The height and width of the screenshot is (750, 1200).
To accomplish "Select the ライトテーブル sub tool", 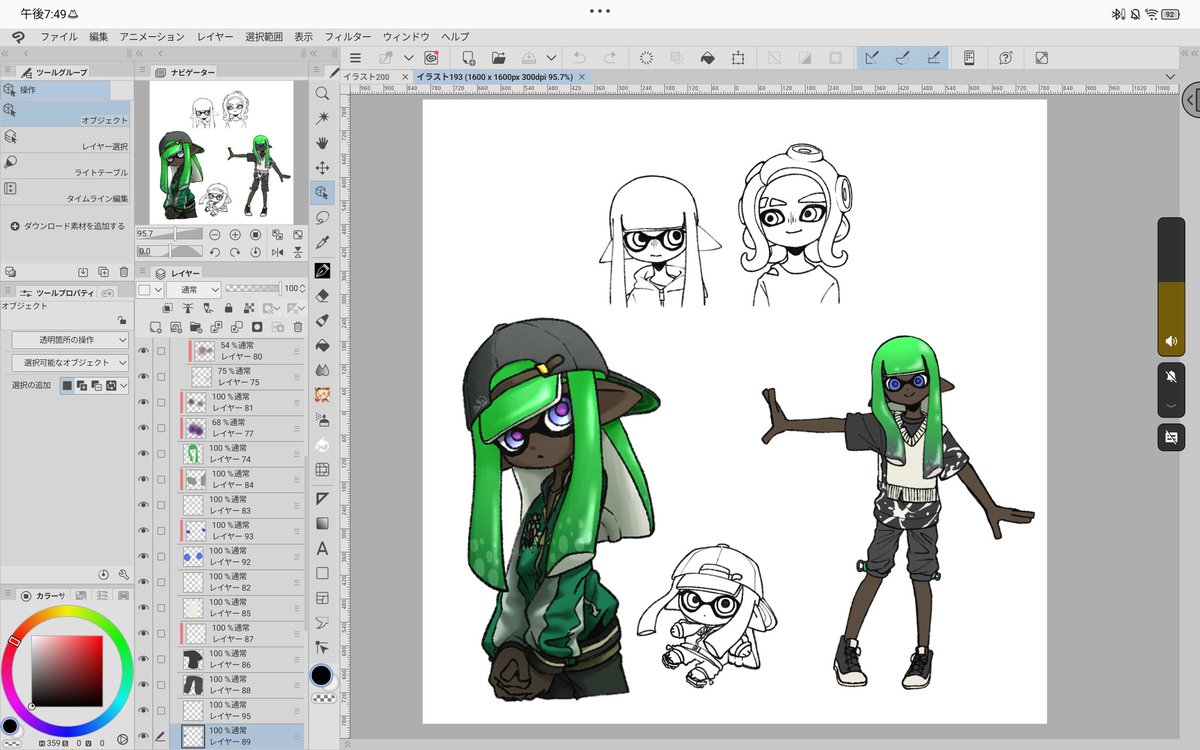I will [66, 165].
